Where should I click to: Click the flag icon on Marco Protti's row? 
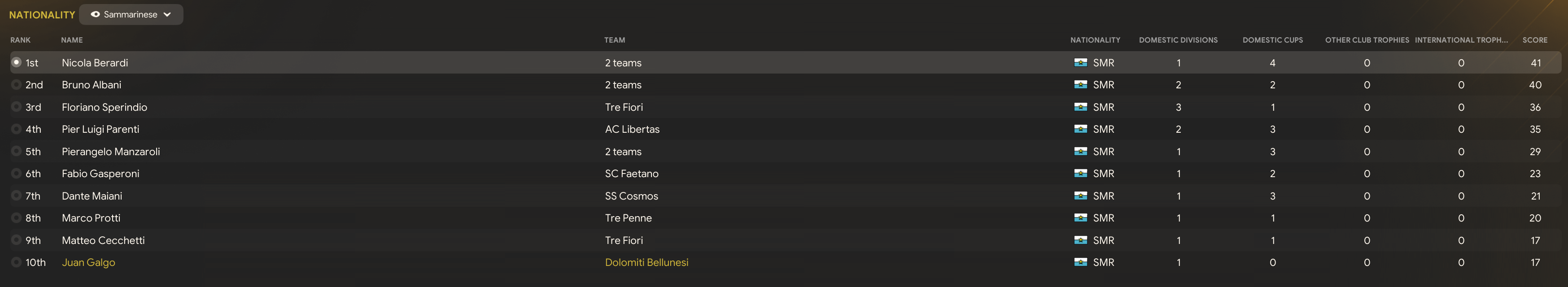[x=1080, y=218]
